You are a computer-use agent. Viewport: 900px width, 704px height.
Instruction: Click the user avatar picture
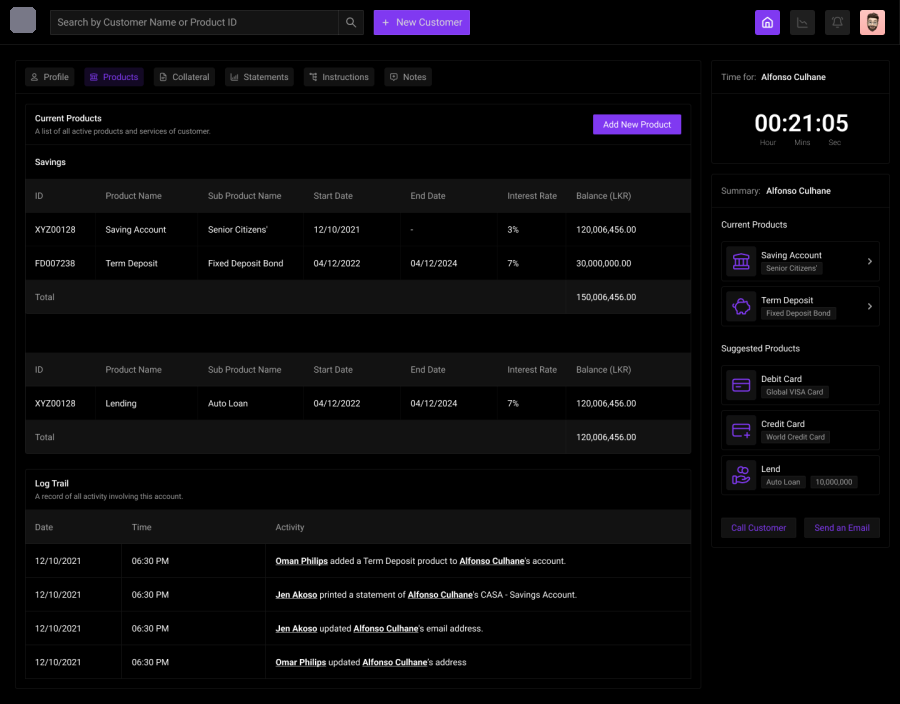pyautogui.click(x=872, y=22)
